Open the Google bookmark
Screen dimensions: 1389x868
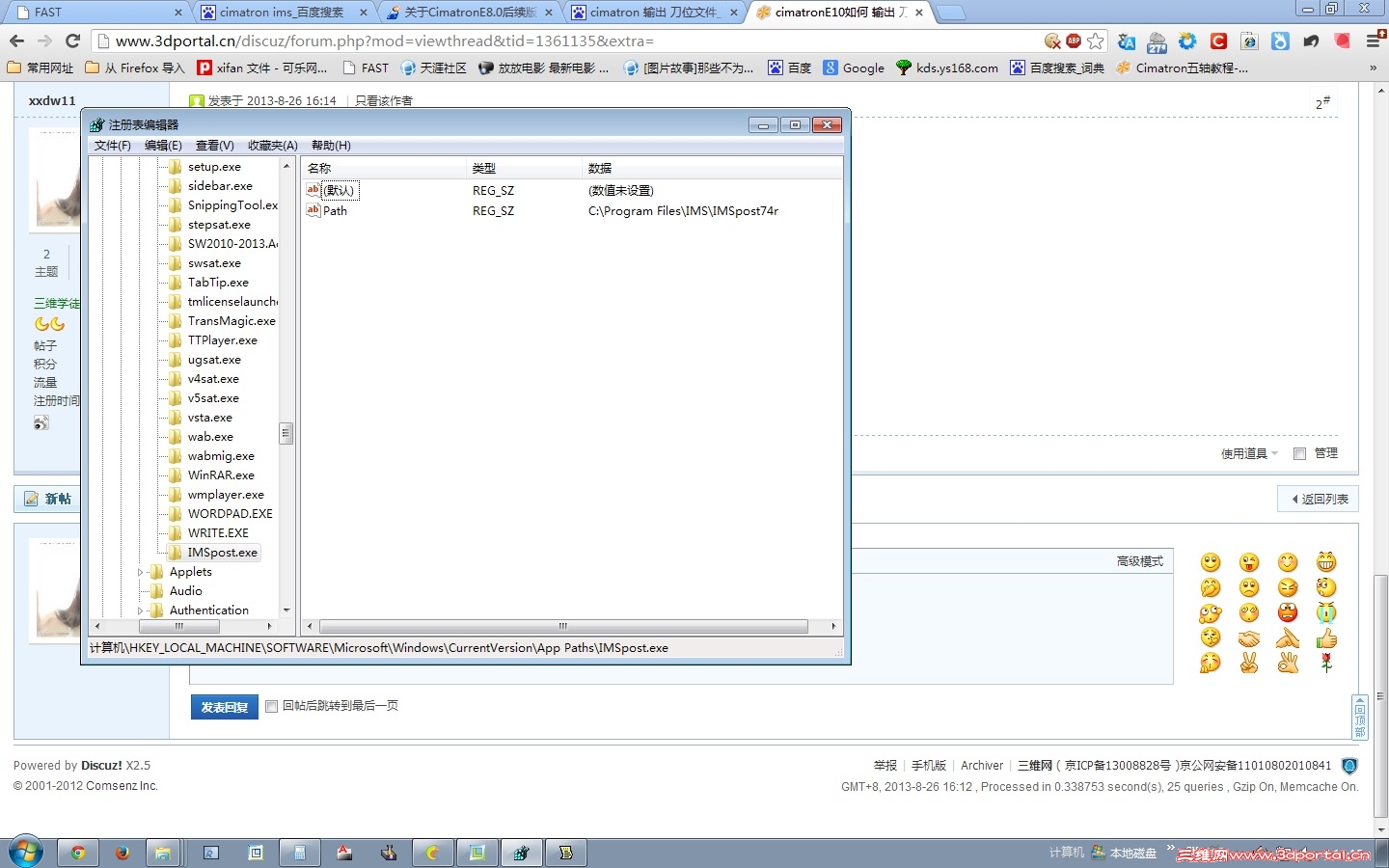tap(854, 68)
